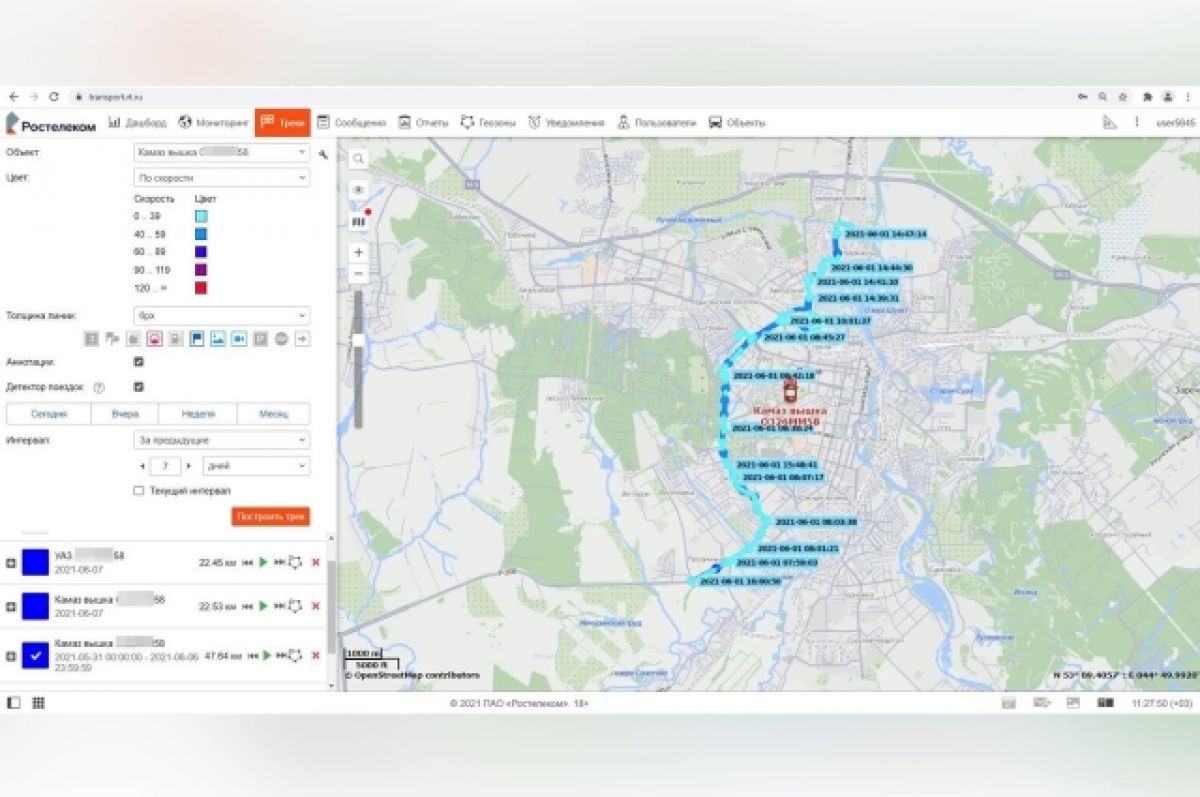Image resolution: width=1200 pixels, height=797 pixels.
Task: Go to the Мониторинг section
Action: point(213,123)
